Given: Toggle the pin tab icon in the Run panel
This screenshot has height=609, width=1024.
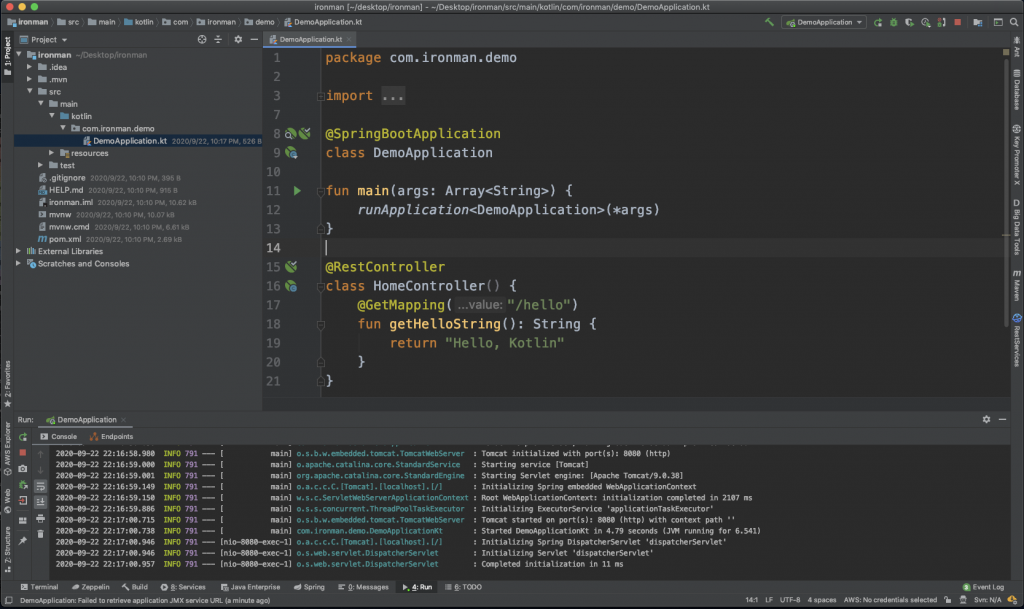Looking at the screenshot, I should click(23, 541).
